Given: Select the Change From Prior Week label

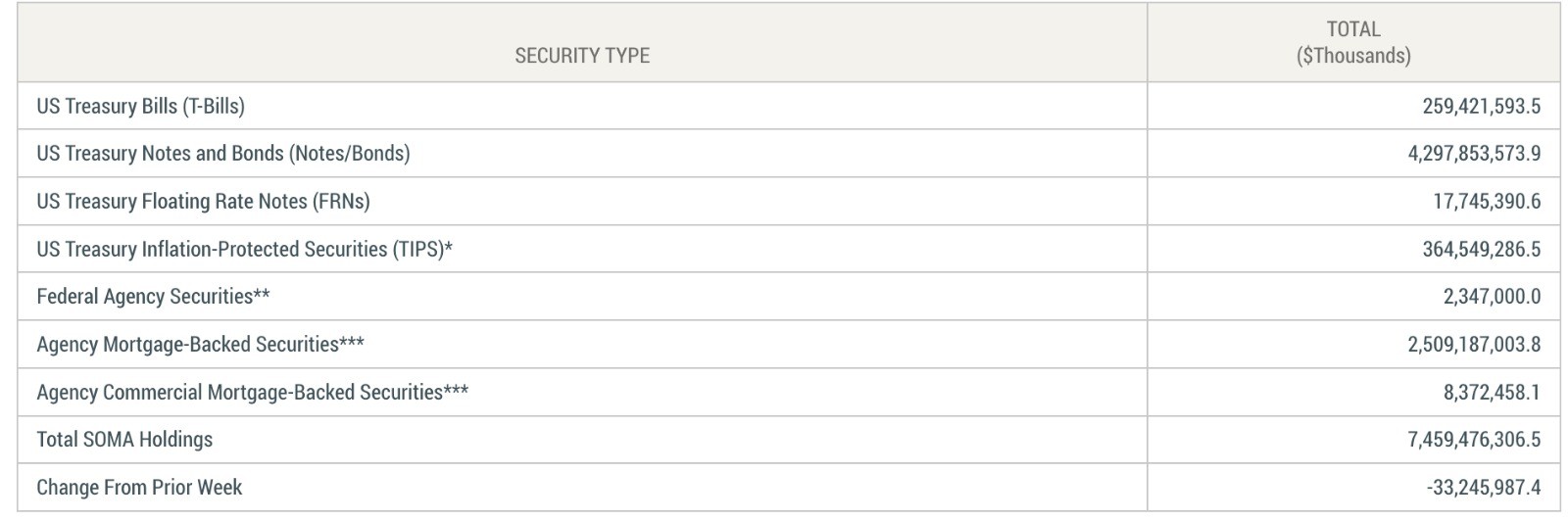Looking at the screenshot, I should point(139,488).
